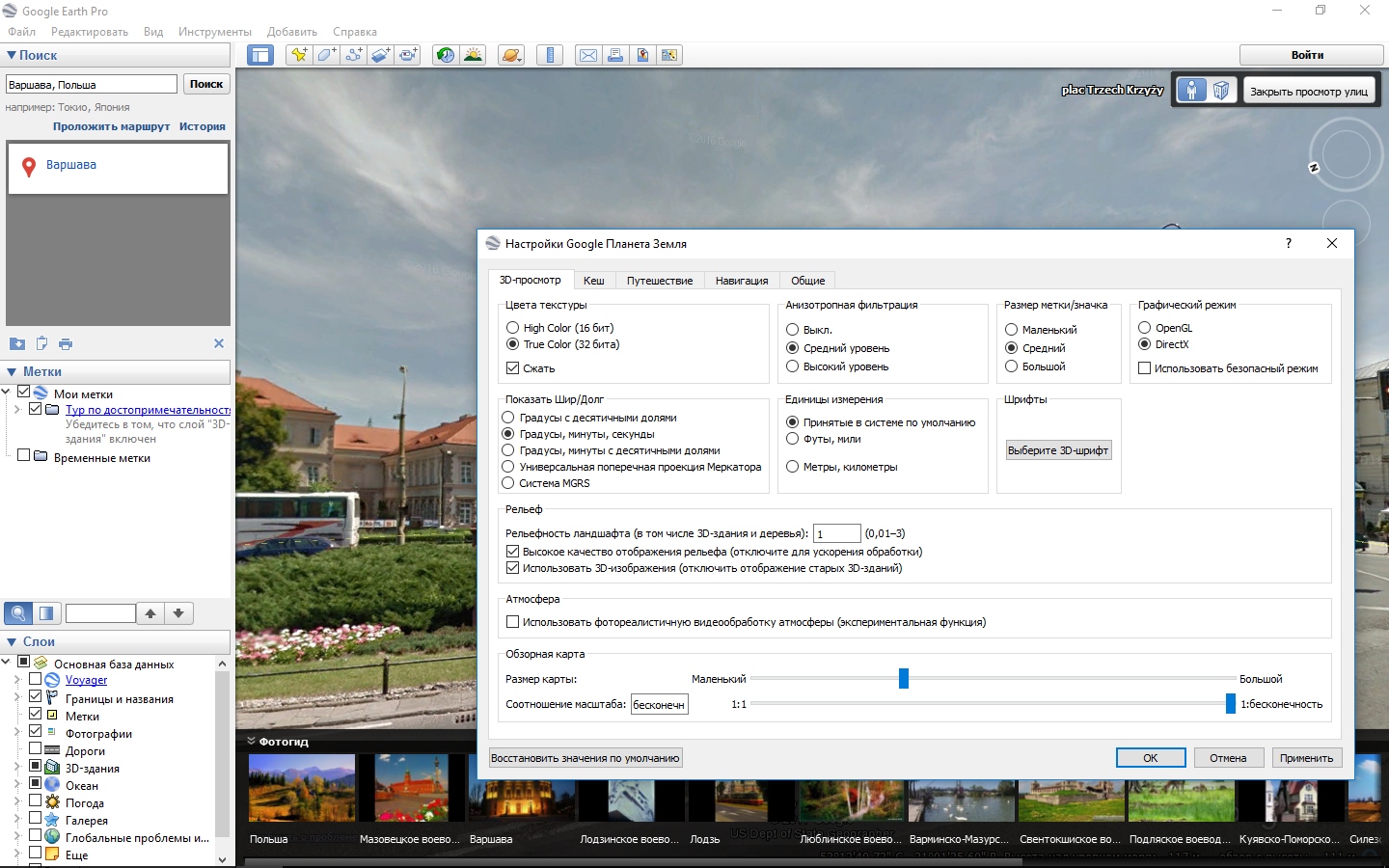Click Проложить маршрут link
The height and width of the screenshot is (868, 1389).
(x=111, y=126)
